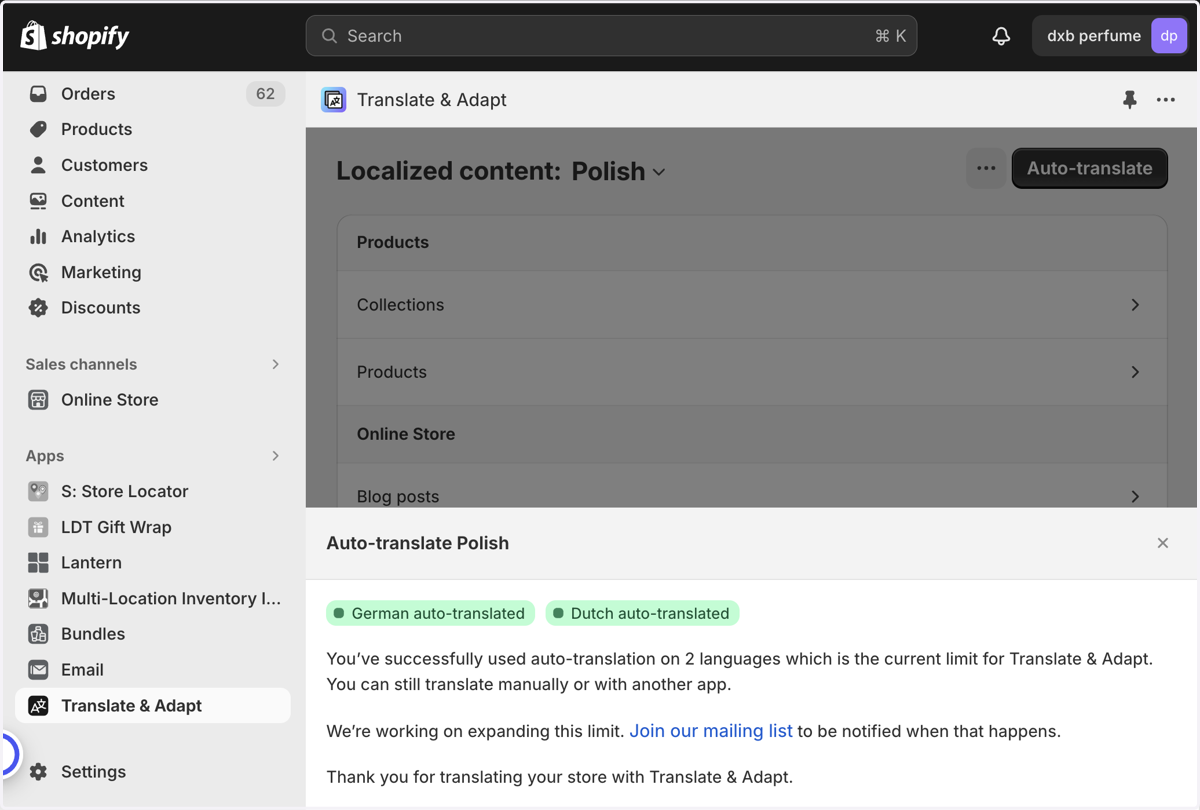Click the LDT Gift Wrap app icon

coord(38,527)
